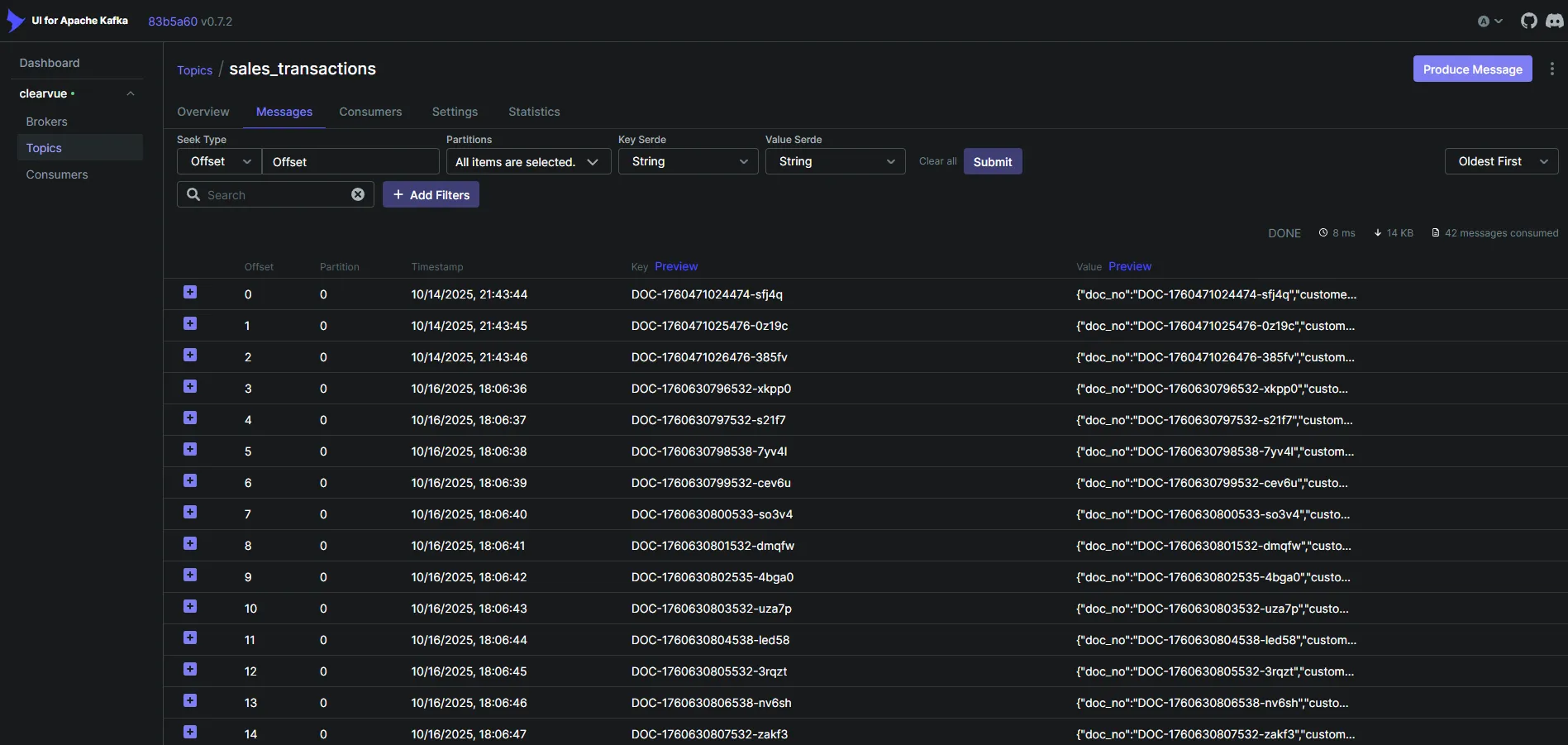Submit the message filter query

pyautogui.click(x=993, y=161)
